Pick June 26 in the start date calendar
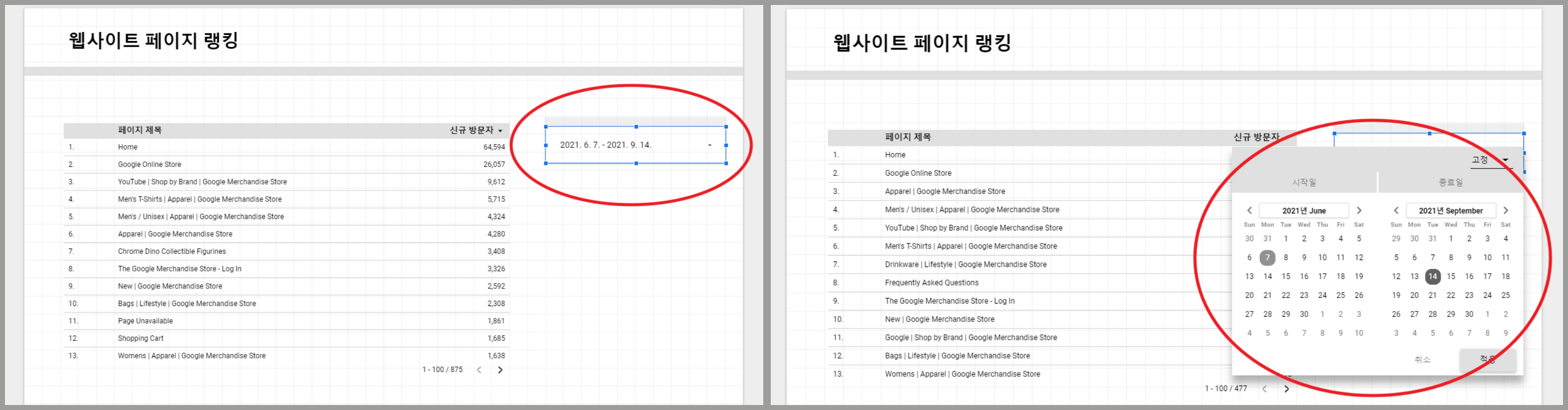This screenshot has height=410, width=1568. coord(1359,295)
